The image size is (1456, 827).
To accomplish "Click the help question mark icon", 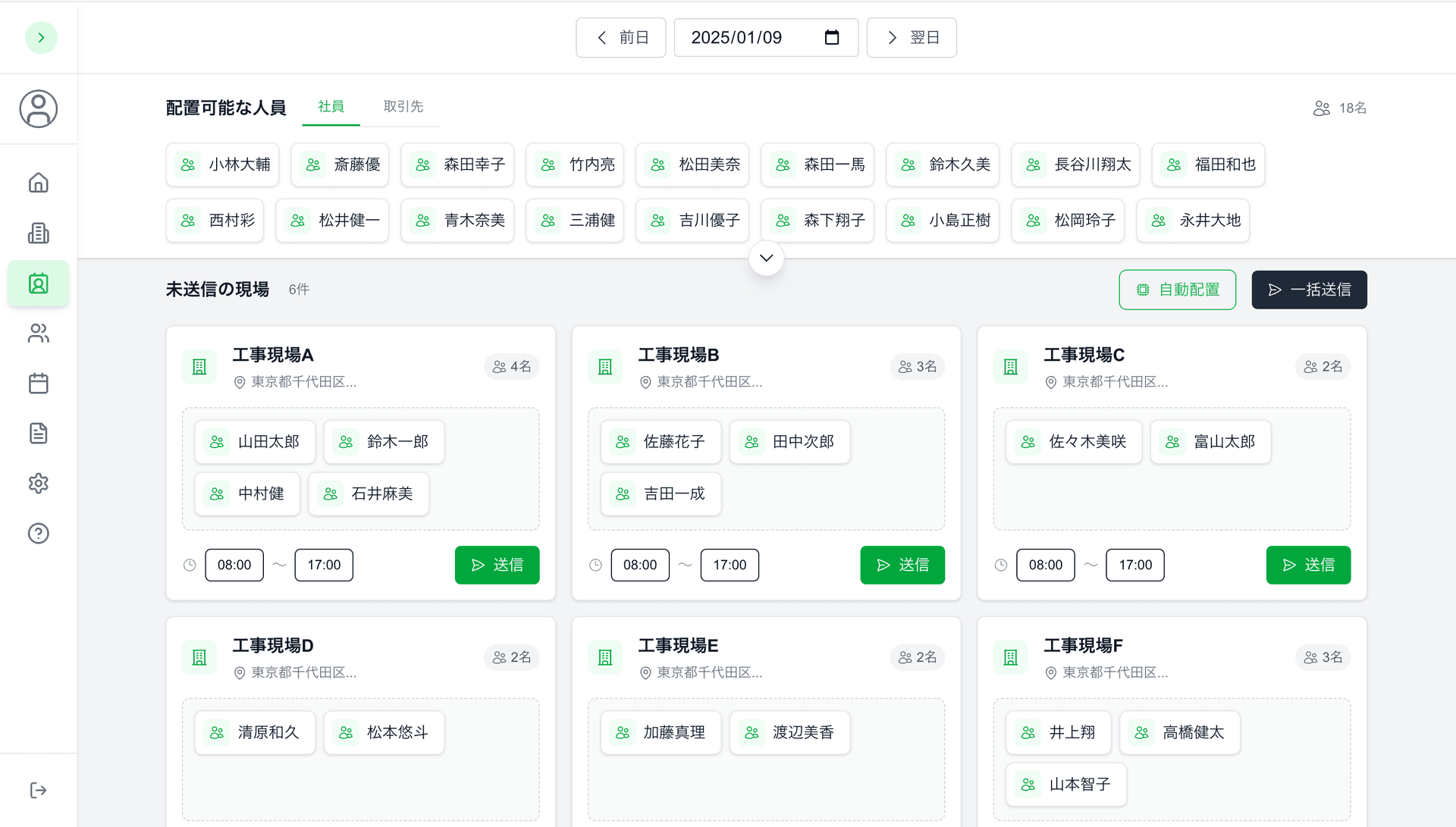I will click(38, 534).
